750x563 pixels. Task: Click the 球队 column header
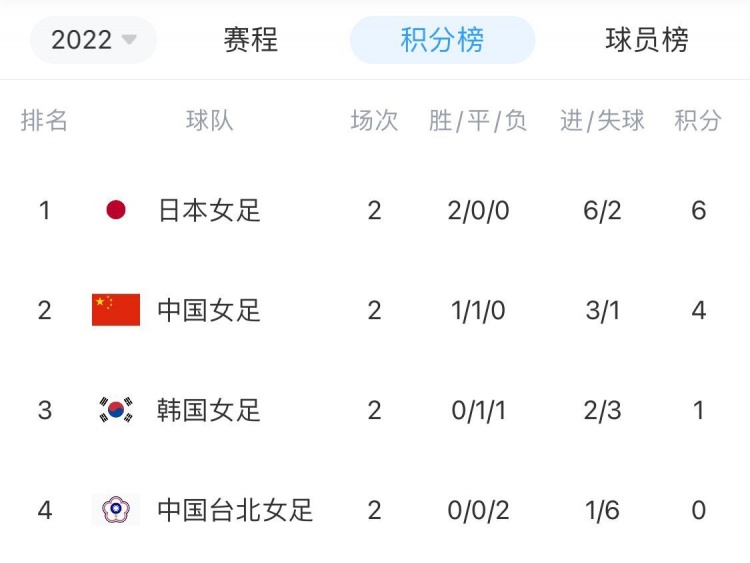coord(210,120)
